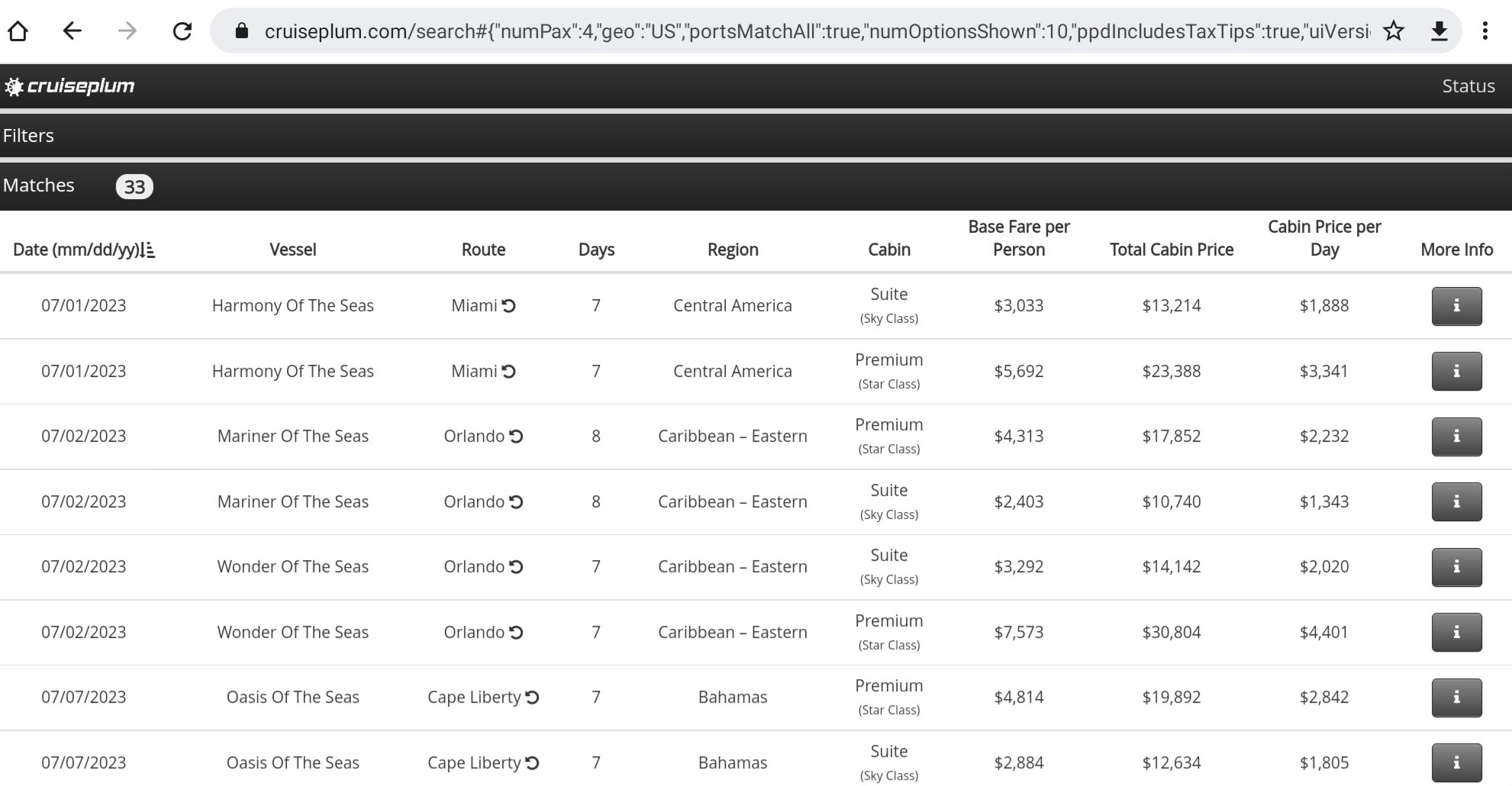Viewport: 1512px width, 786px height.
Task: Sort by Cabin Price per Day header
Action: click(x=1324, y=238)
